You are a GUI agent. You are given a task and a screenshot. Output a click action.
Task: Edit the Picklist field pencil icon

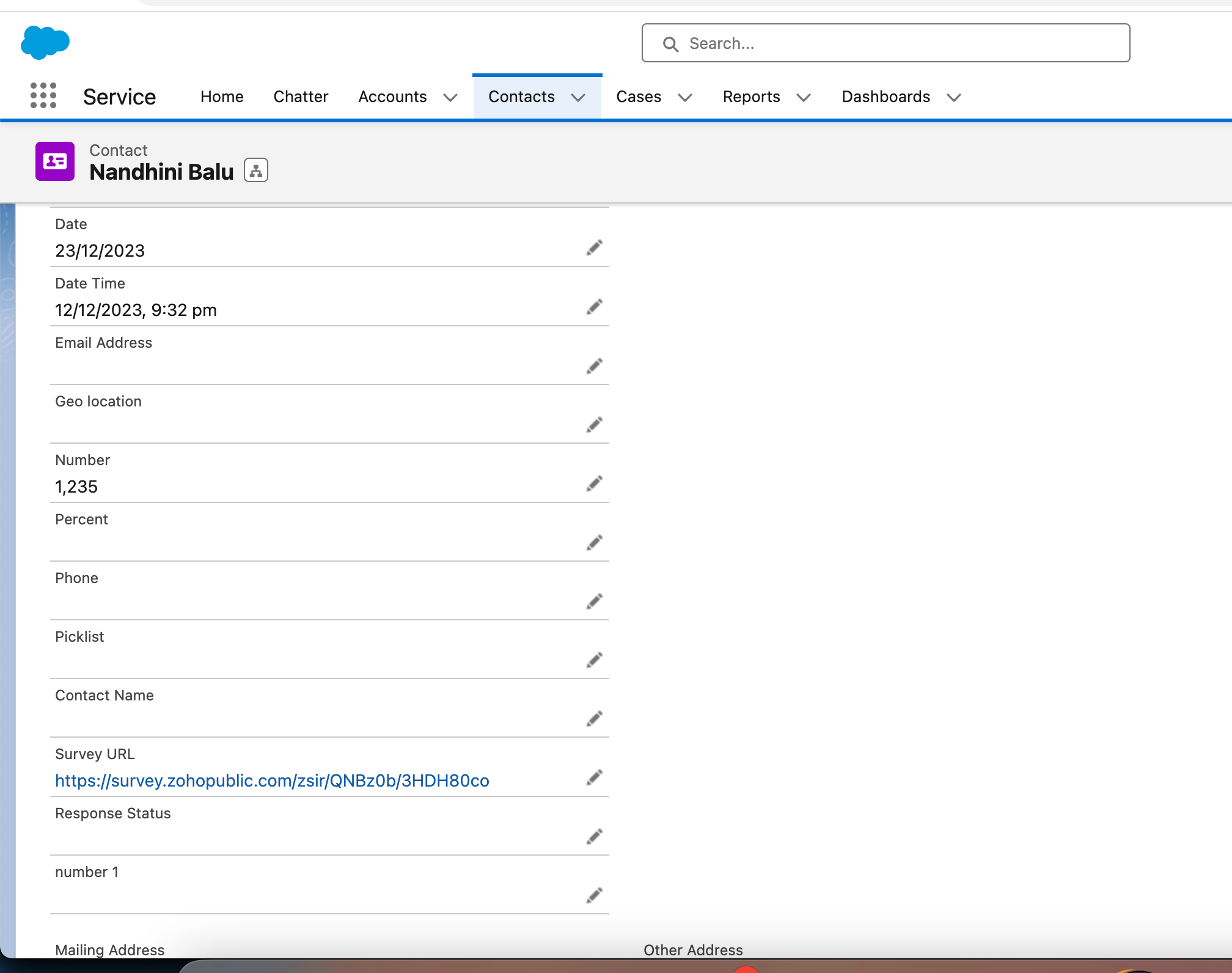click(x=594, y=660)
